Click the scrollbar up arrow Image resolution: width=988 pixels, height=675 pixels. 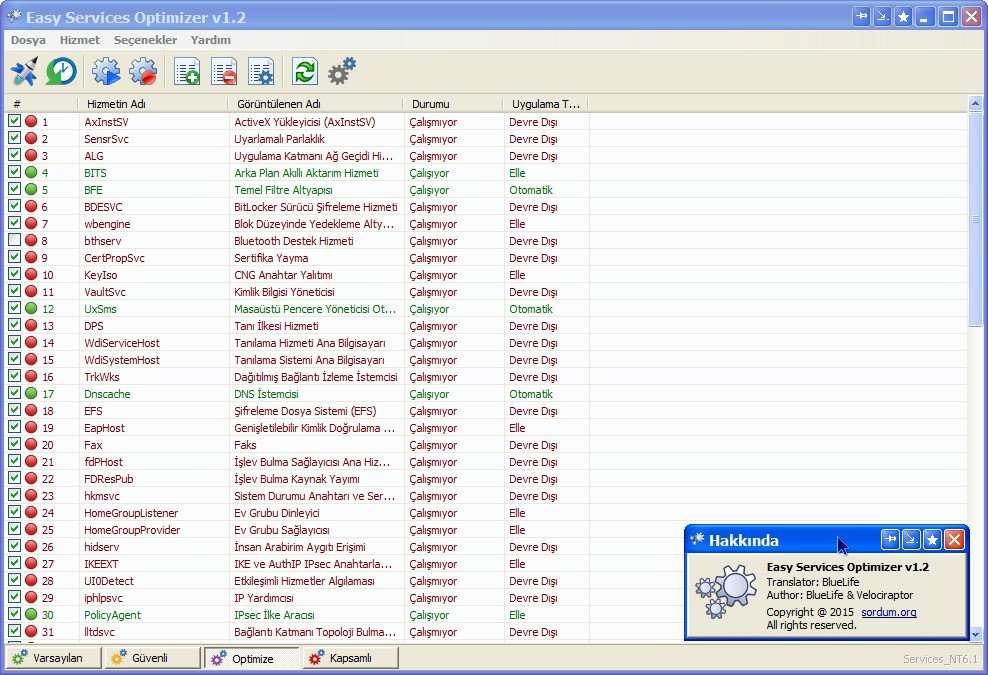click(x=975, y=103)
